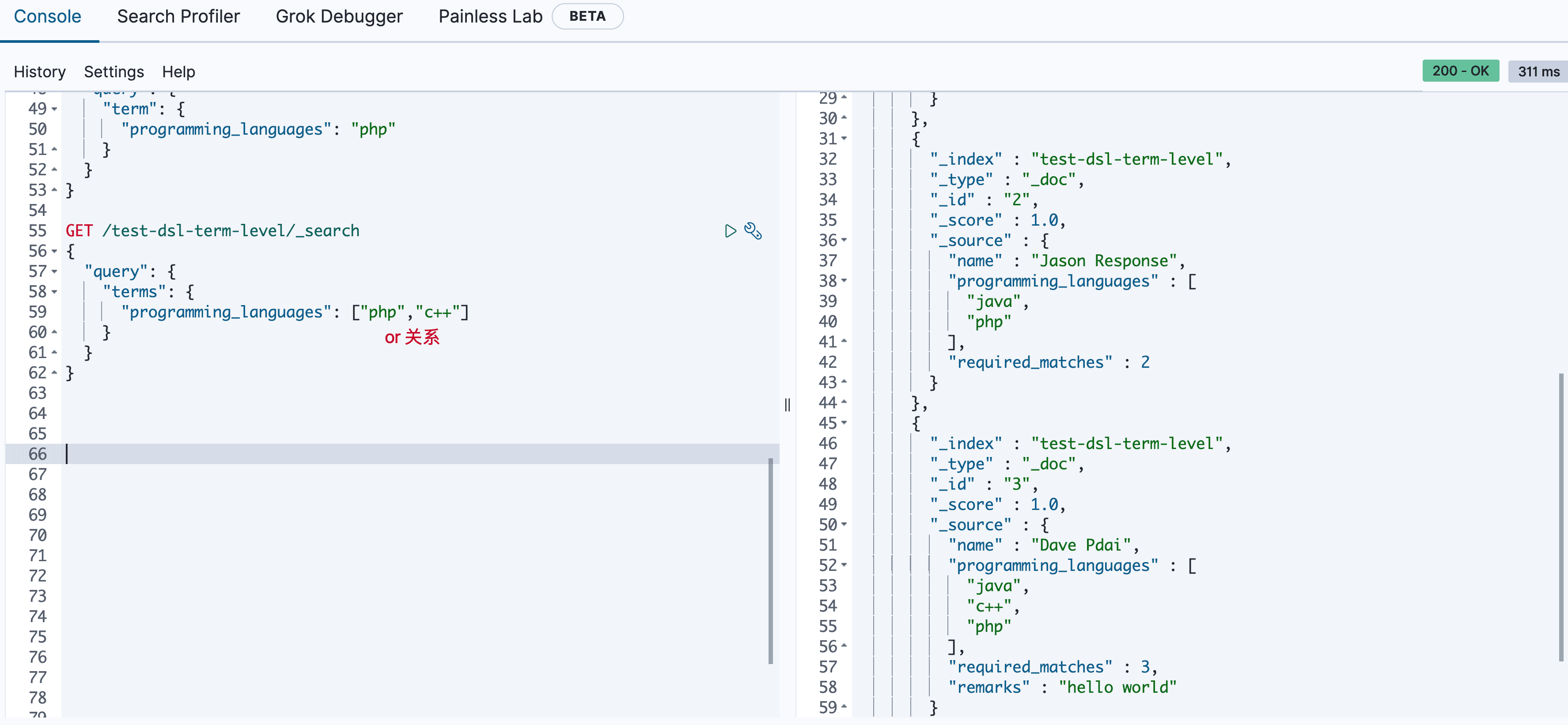Collapse response programming_languages array line 38
Screen dimensions: 1568x725
[x=844, y=281]
